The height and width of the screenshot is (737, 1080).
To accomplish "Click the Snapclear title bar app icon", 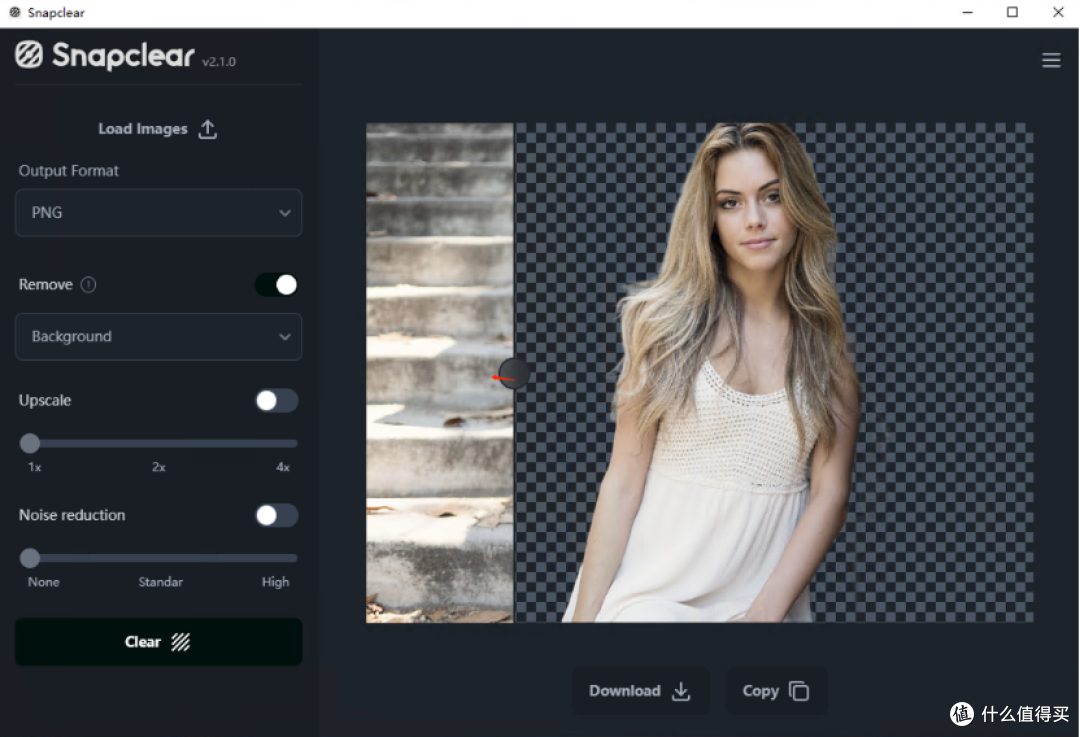I will pos(14,12).
